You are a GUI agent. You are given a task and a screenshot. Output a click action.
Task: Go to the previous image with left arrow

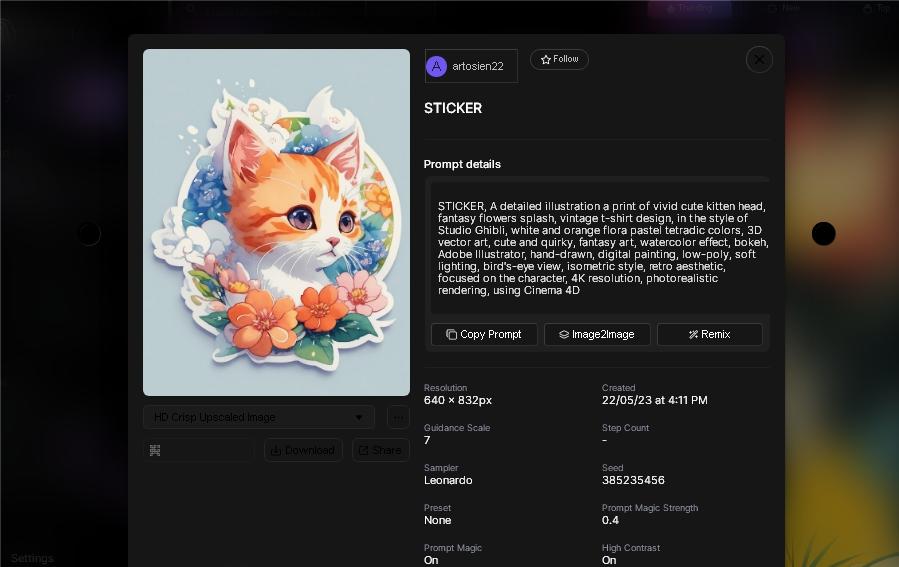[x=89, y=233]
